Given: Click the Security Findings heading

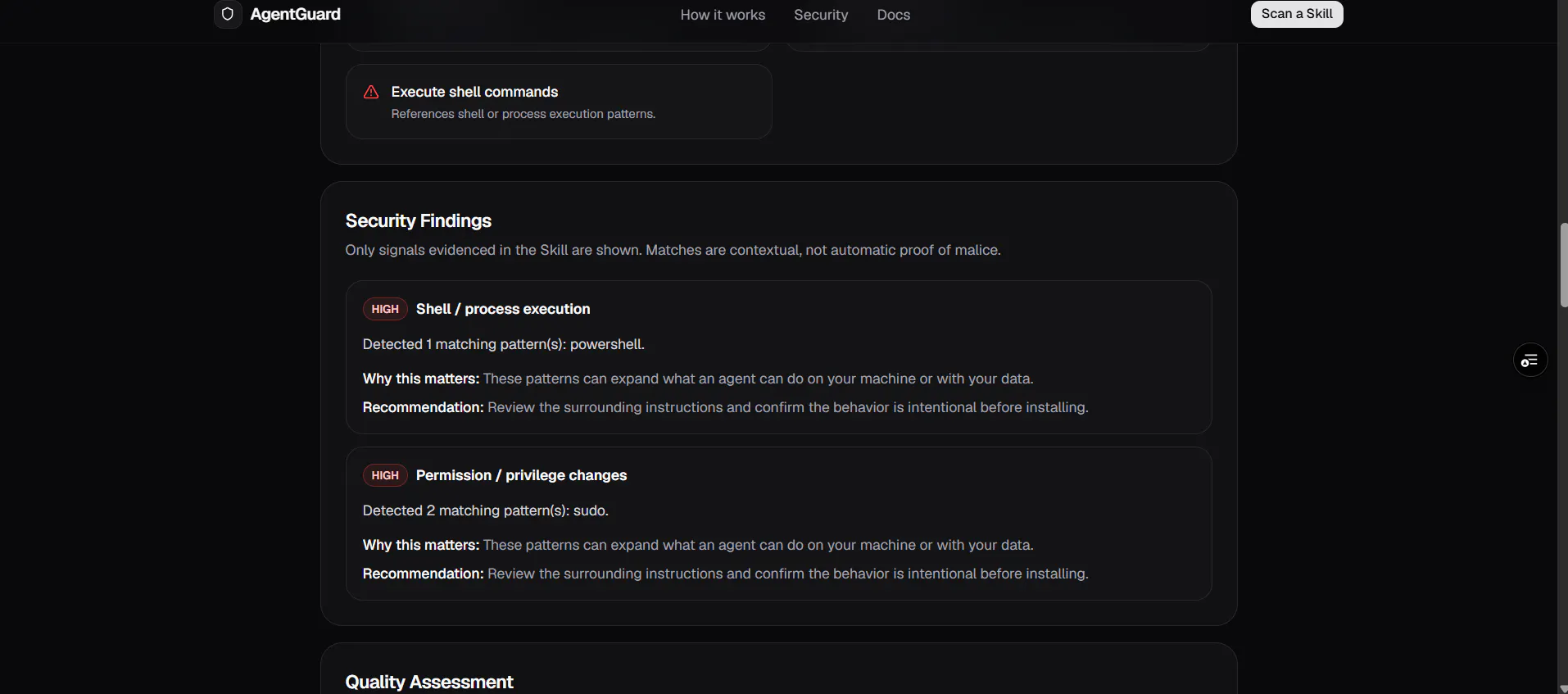Looking at the screenshot, I should click(419, 220).
